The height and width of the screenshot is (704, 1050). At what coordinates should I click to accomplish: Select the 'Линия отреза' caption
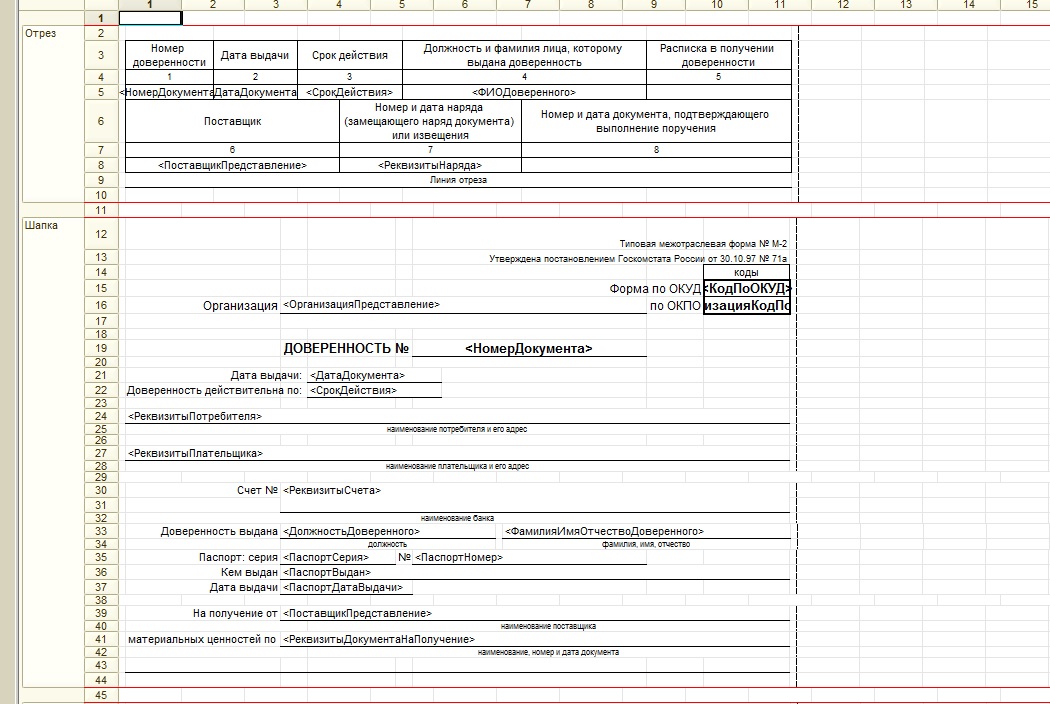click(x=458, y=180)
